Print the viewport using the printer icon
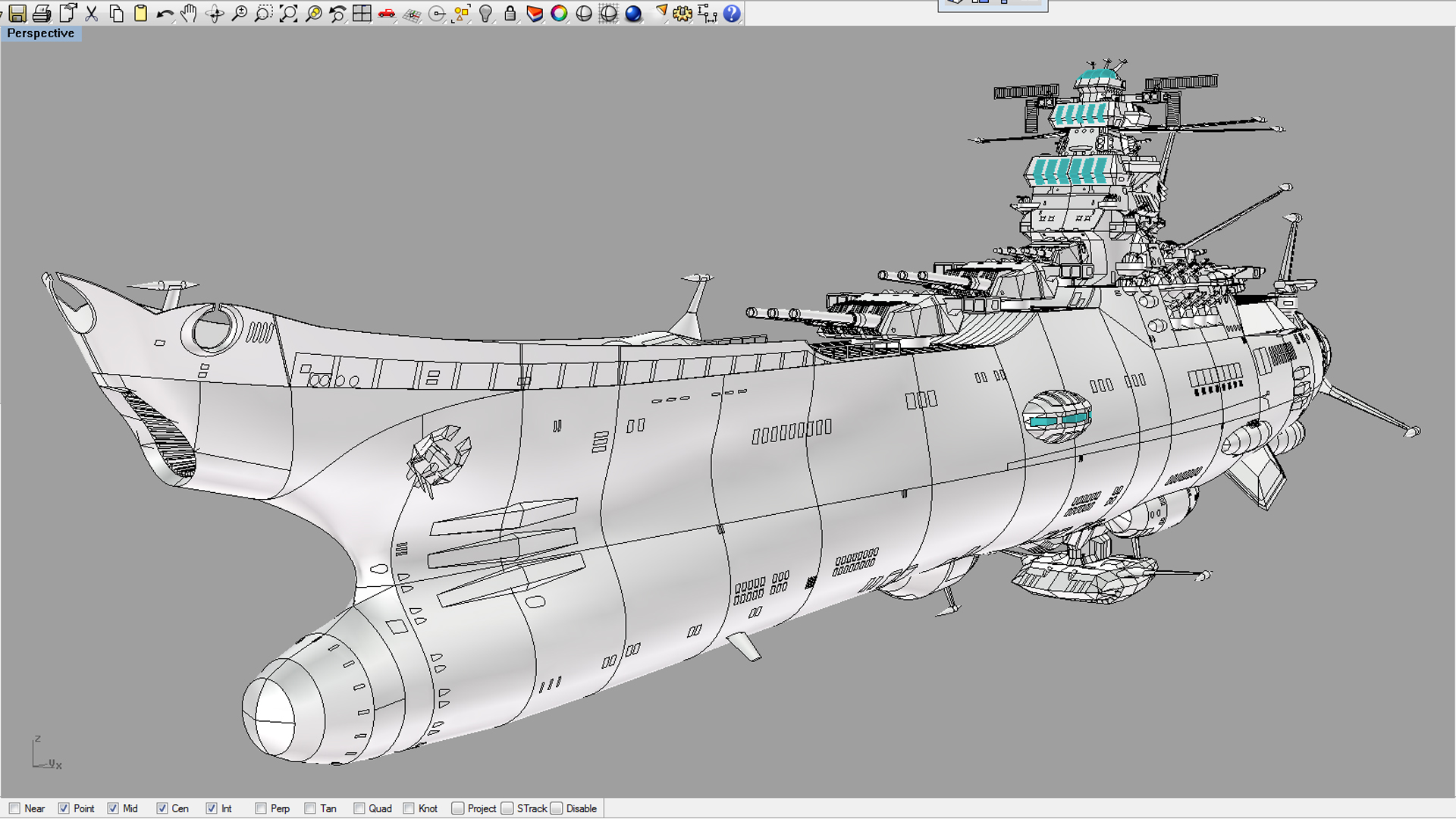Image resolution: width=1456 pixels, height=819 pixels. [x=42, y=13]
